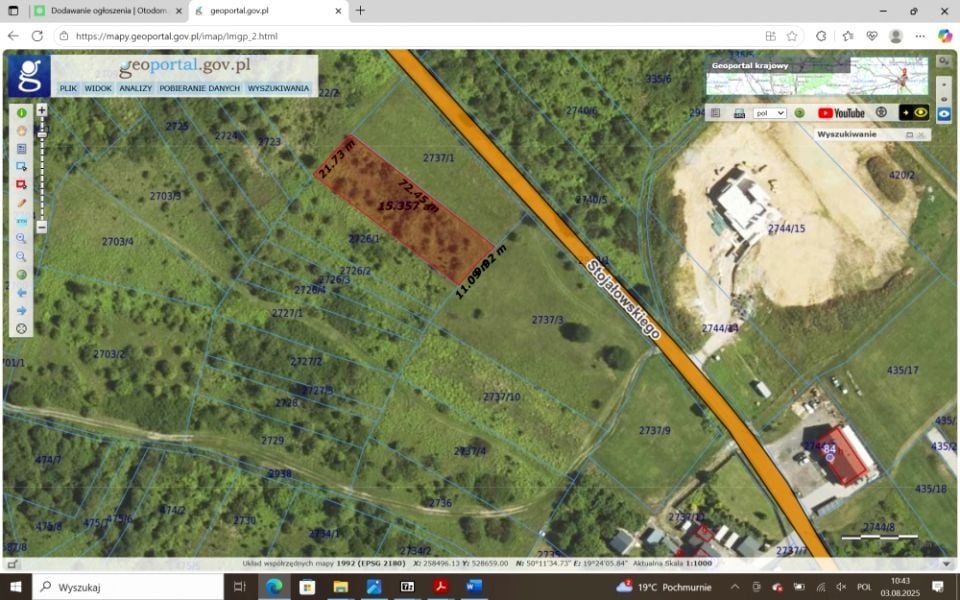Go to next map view arrow
Viewport: 960px width, 600px height.
click(21, 310)
